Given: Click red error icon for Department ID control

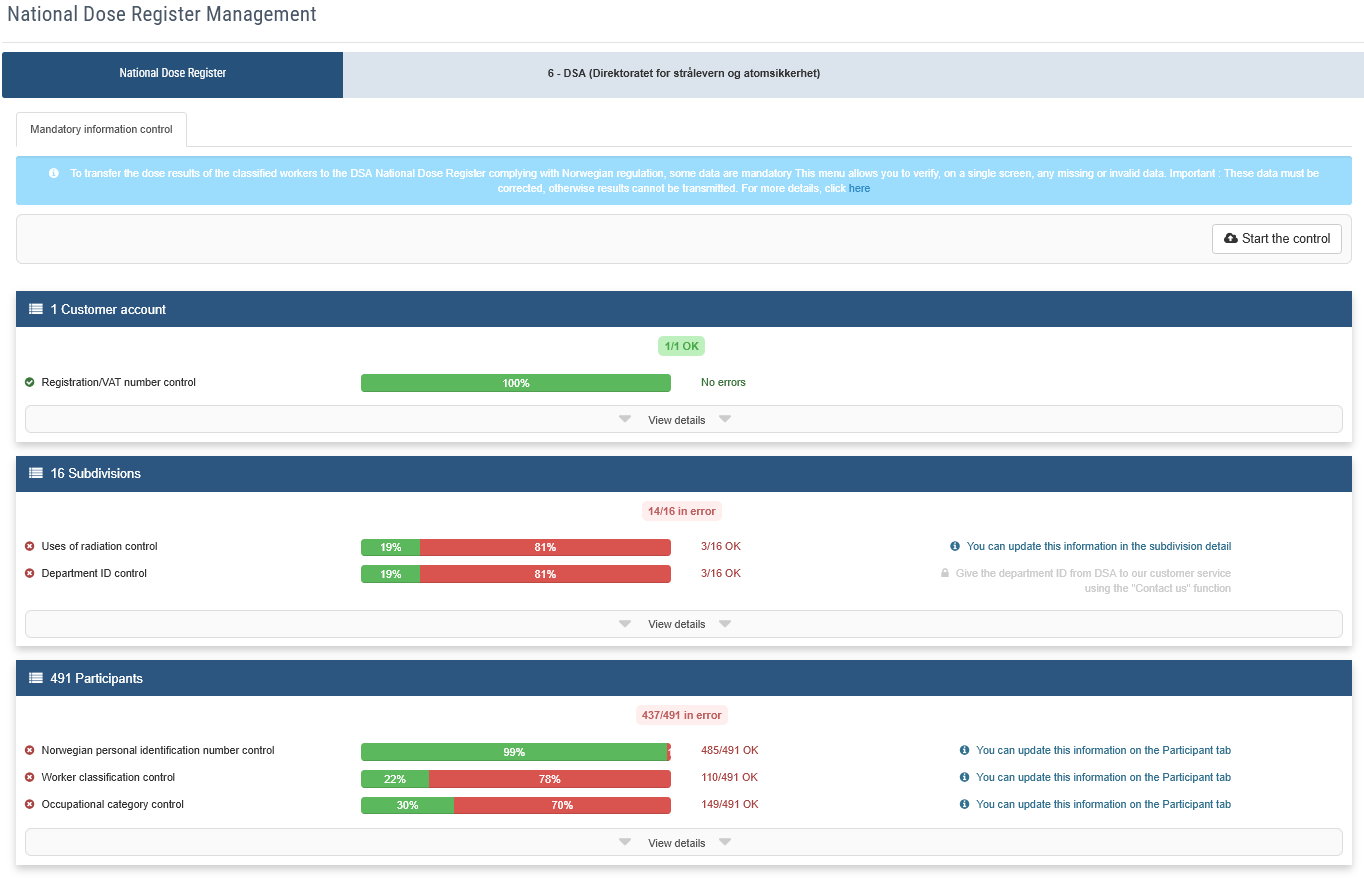Looking at the screenshot, I should point(30,573).
